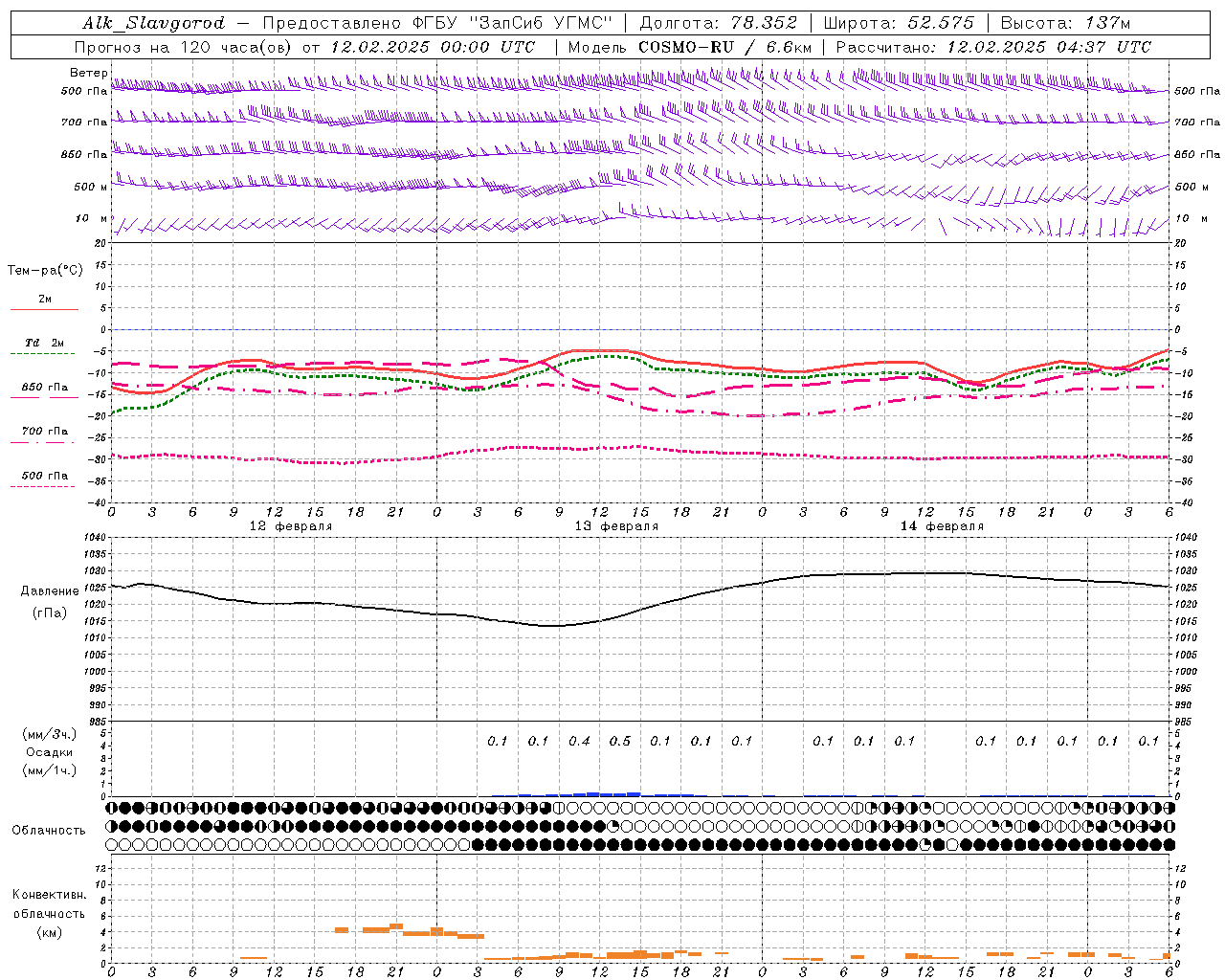Viewport: 1225px width, 980px height.
Task: Click the "700 гПа" wind level label on the right
Action: 1197,122
